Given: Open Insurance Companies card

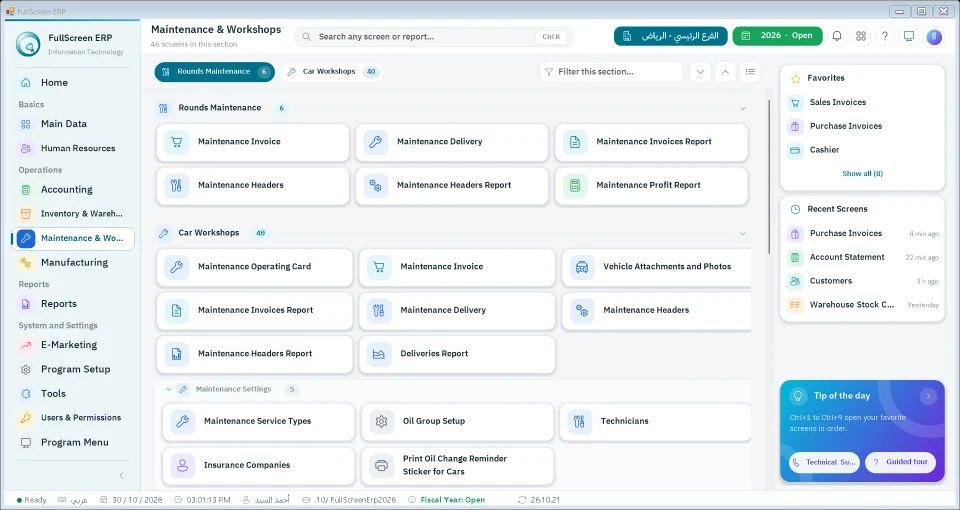Looking at the screenshot, I should pyautogui.click(x=258, y=465).
